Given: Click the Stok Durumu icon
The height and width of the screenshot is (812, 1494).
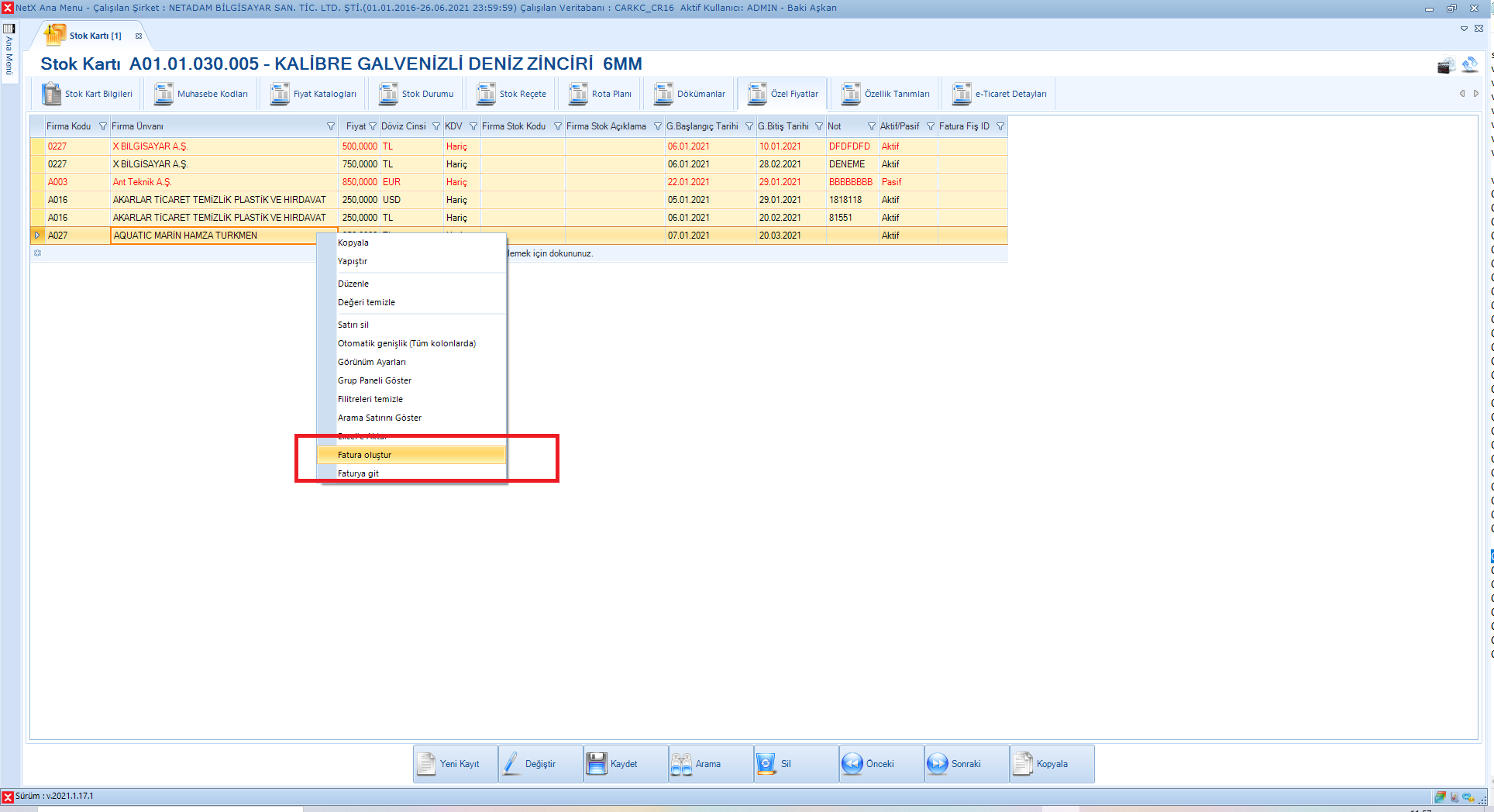Looking at the screenshot, I should click(x=388, y=94).
